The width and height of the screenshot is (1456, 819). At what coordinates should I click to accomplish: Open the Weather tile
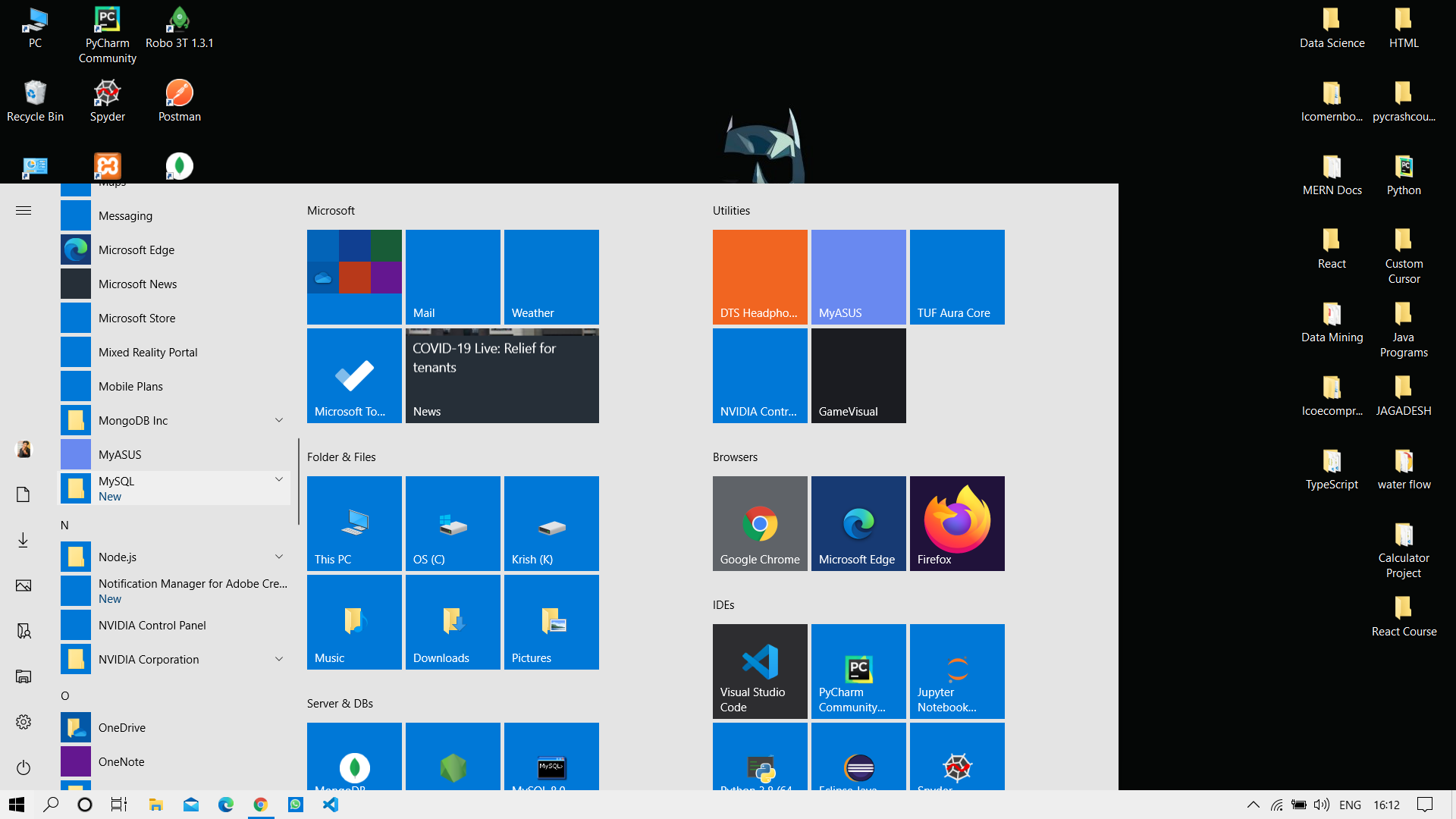coord(551,276)
